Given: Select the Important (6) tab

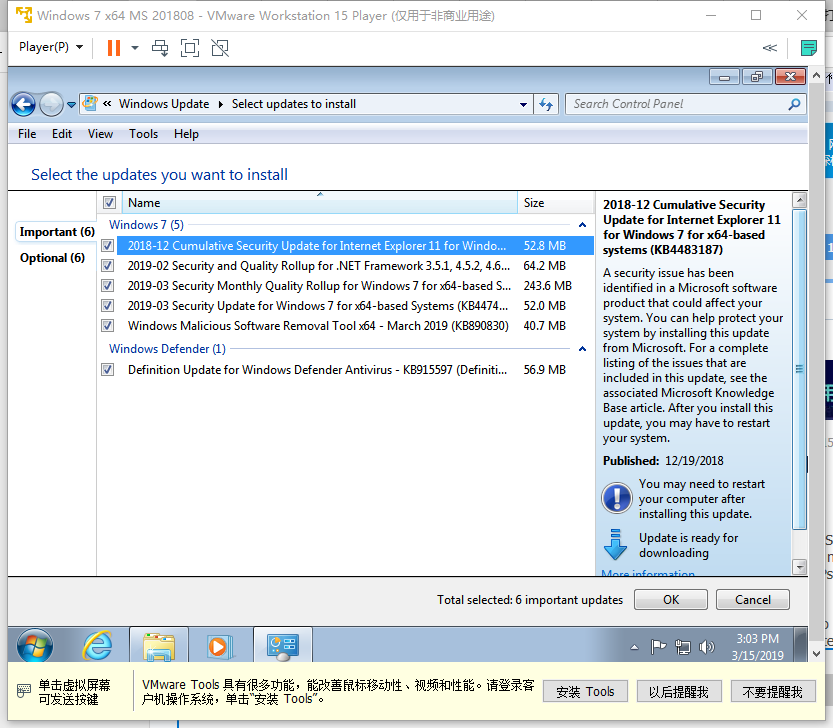Looking at the screenshot, I should pos(57,232).
